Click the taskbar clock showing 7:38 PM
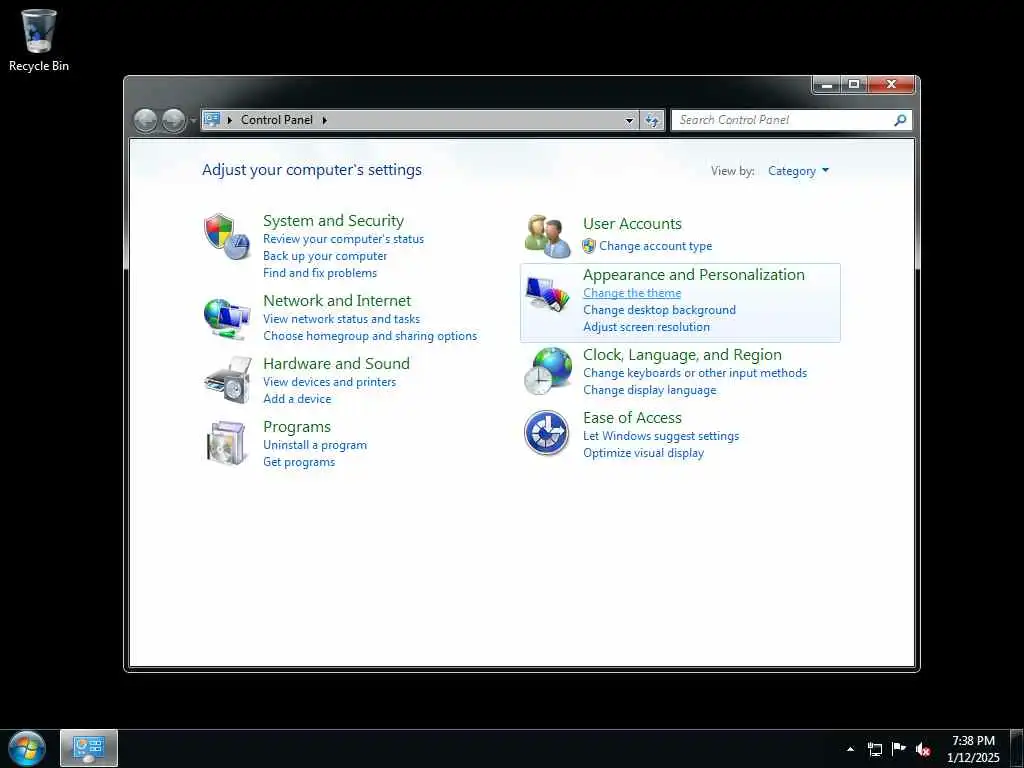This screenshot has width=1024, height=768. [x=973, y=749]
